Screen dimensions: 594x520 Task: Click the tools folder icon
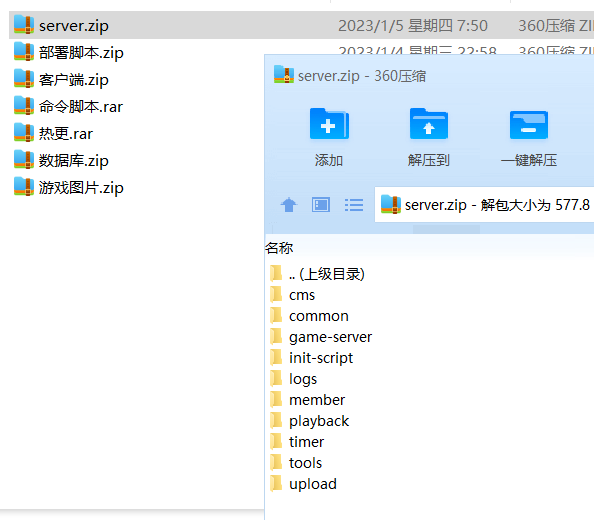[276, 462]
